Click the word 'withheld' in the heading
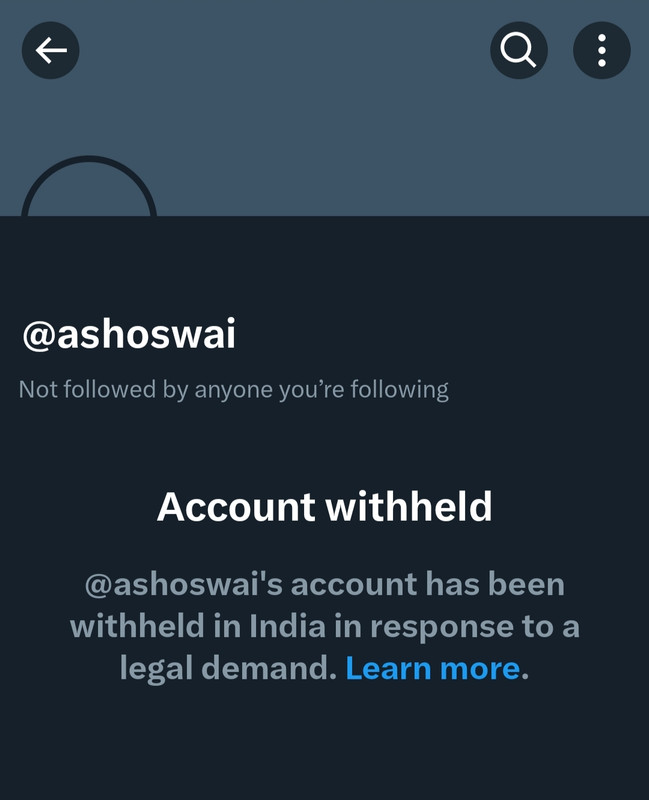This screenshot has width=649, height=800. (x=409, y=507)
